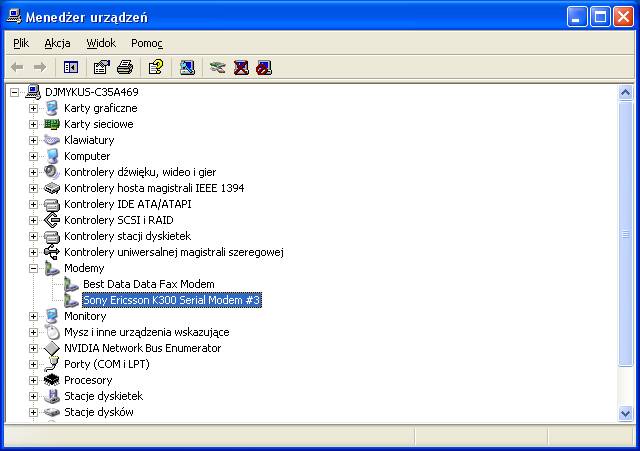
Task: Maximize the Menedżer urządzeń window
Action: click(600, 17)
